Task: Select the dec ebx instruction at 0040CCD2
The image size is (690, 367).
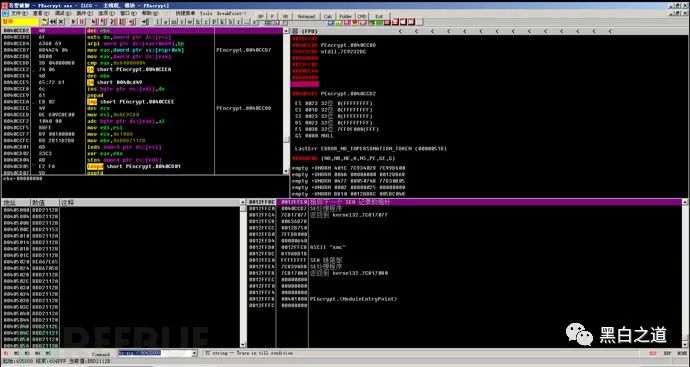Action: [142, 31]
